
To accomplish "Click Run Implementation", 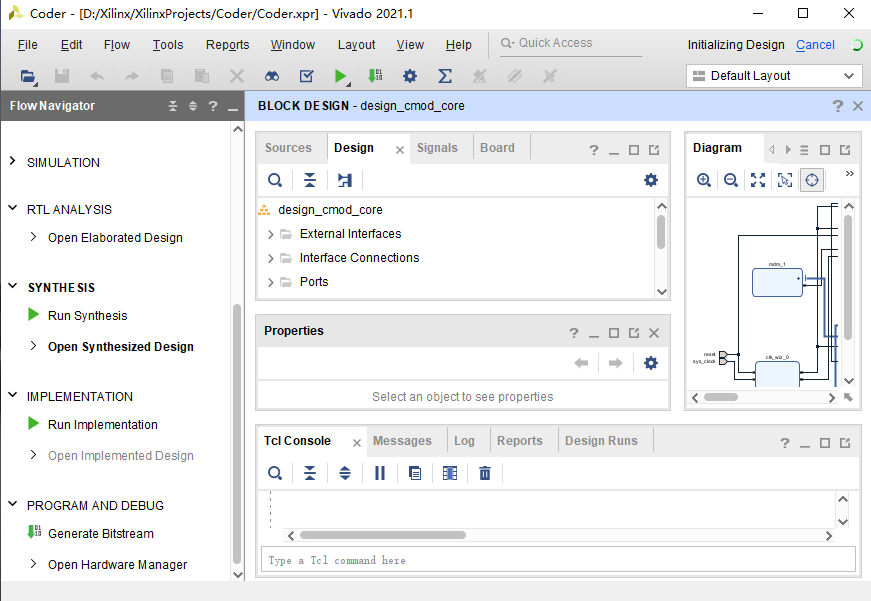I will pos(102,424).
